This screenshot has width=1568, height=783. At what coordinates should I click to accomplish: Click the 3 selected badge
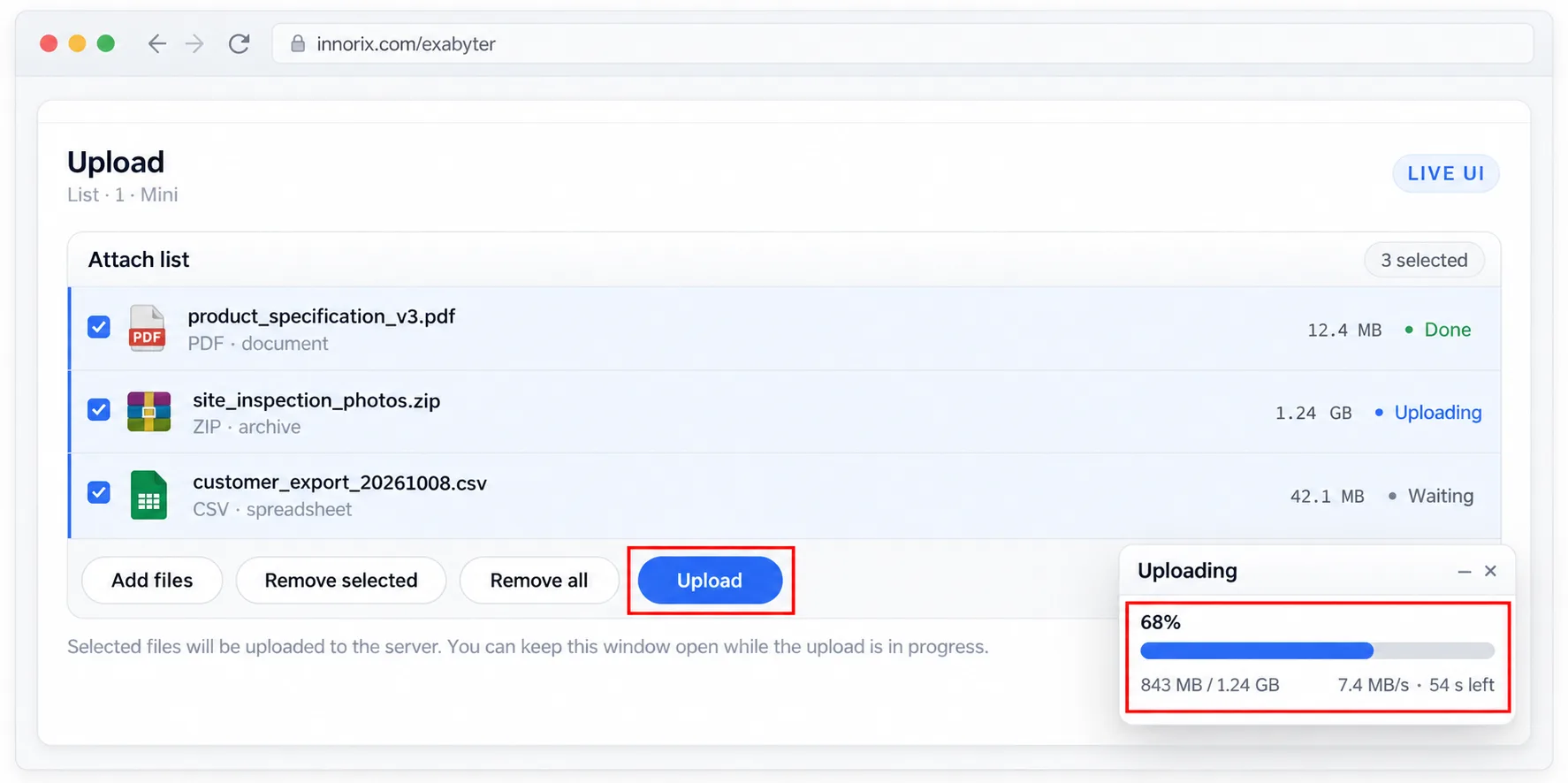click(1424, 260)
